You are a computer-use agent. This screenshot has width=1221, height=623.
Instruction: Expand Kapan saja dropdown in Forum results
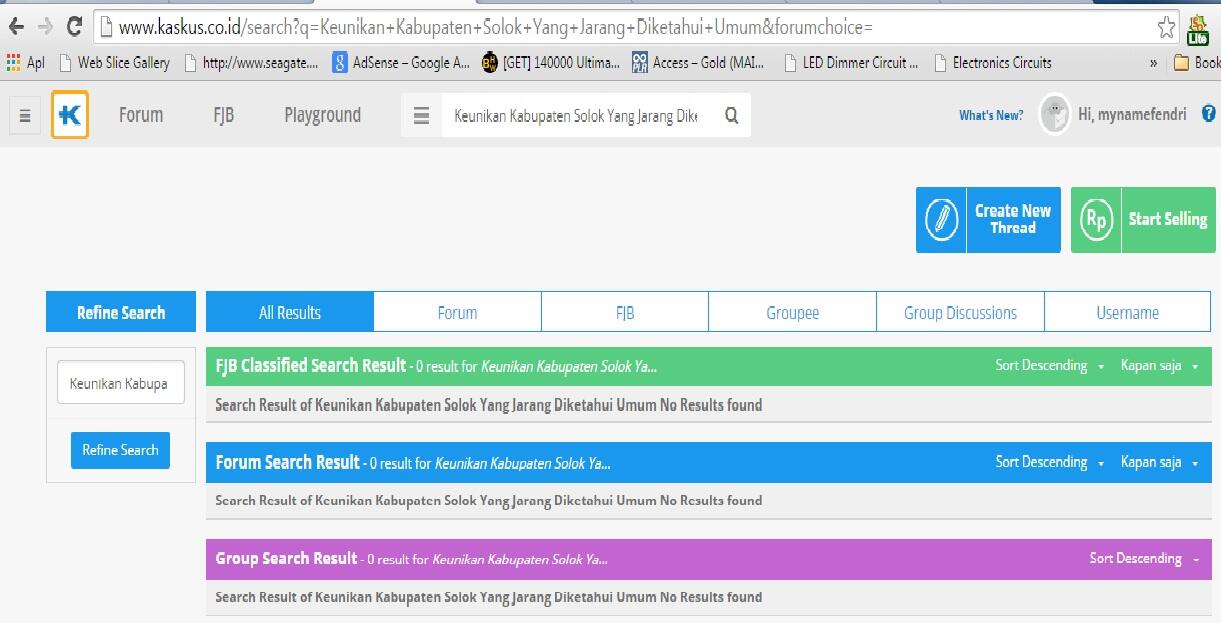point(1158,462)
